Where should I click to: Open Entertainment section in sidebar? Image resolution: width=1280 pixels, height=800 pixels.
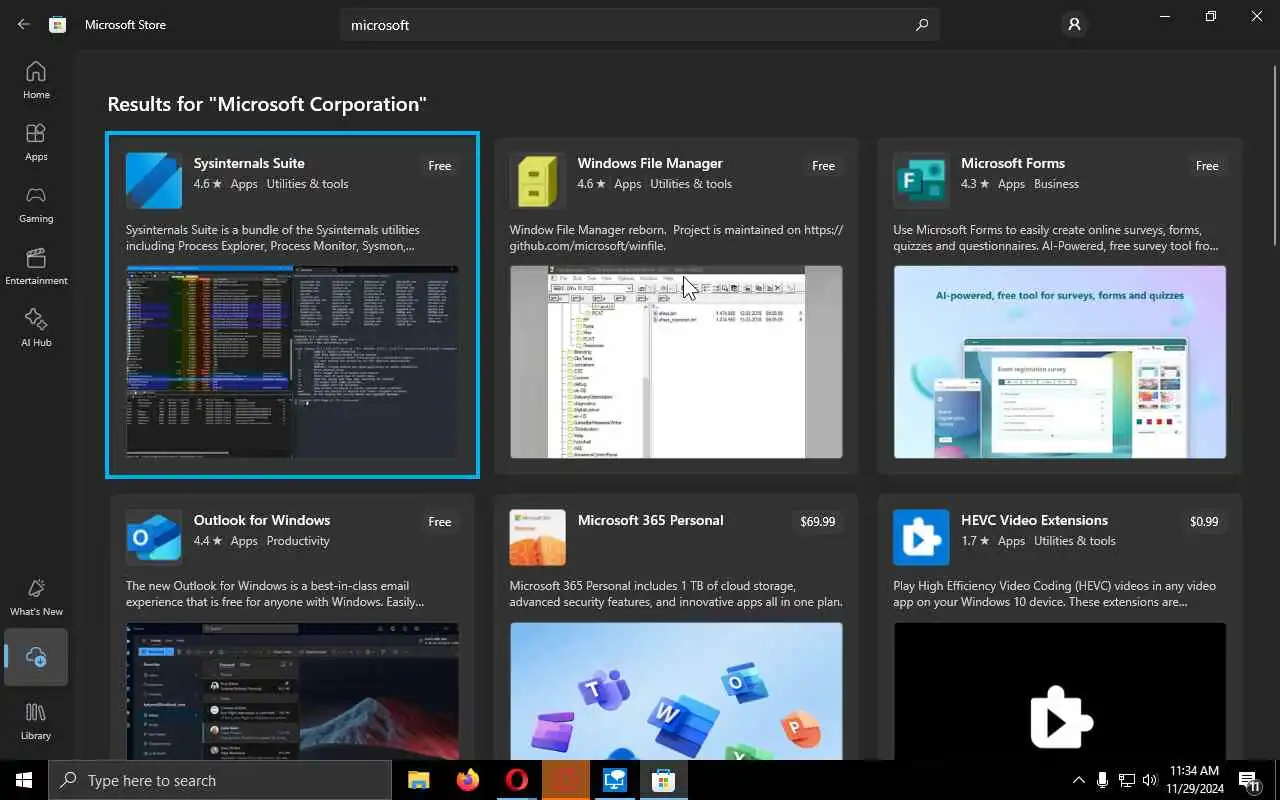[x=36, y=266]
